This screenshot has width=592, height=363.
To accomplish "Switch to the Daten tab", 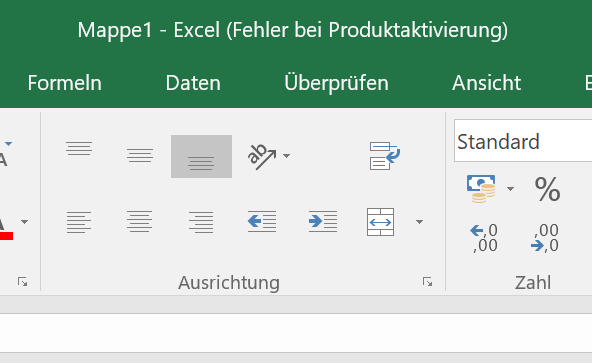I will coord(193,83).
